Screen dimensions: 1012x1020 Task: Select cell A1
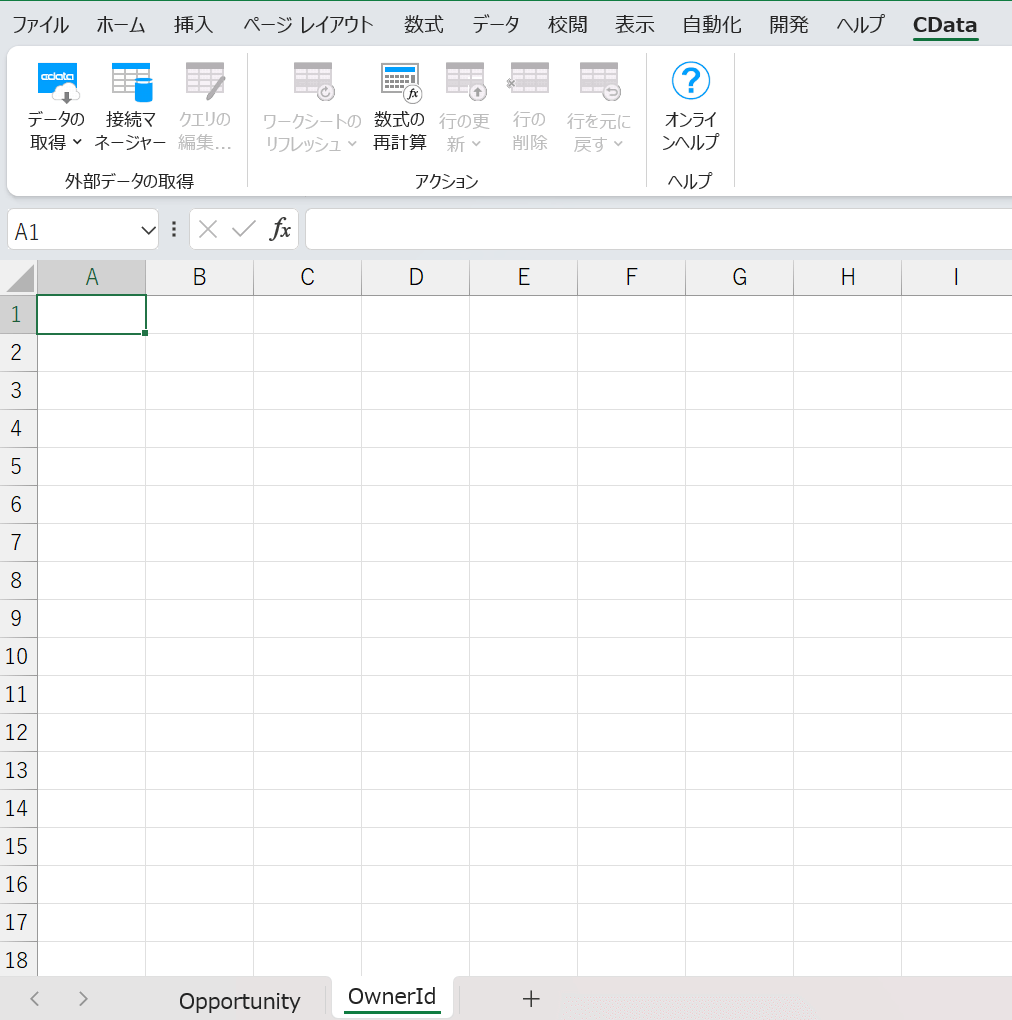92,315
